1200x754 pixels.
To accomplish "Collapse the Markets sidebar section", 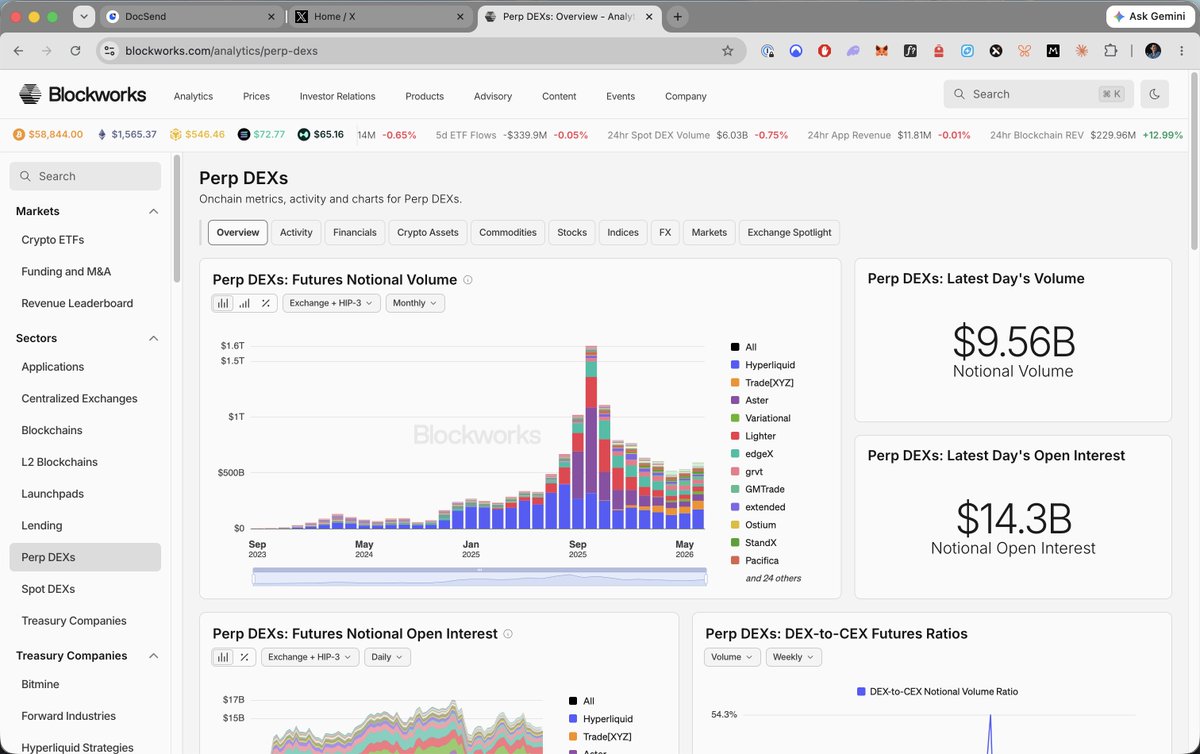I will pyautogui.click(x=153, y=212).
